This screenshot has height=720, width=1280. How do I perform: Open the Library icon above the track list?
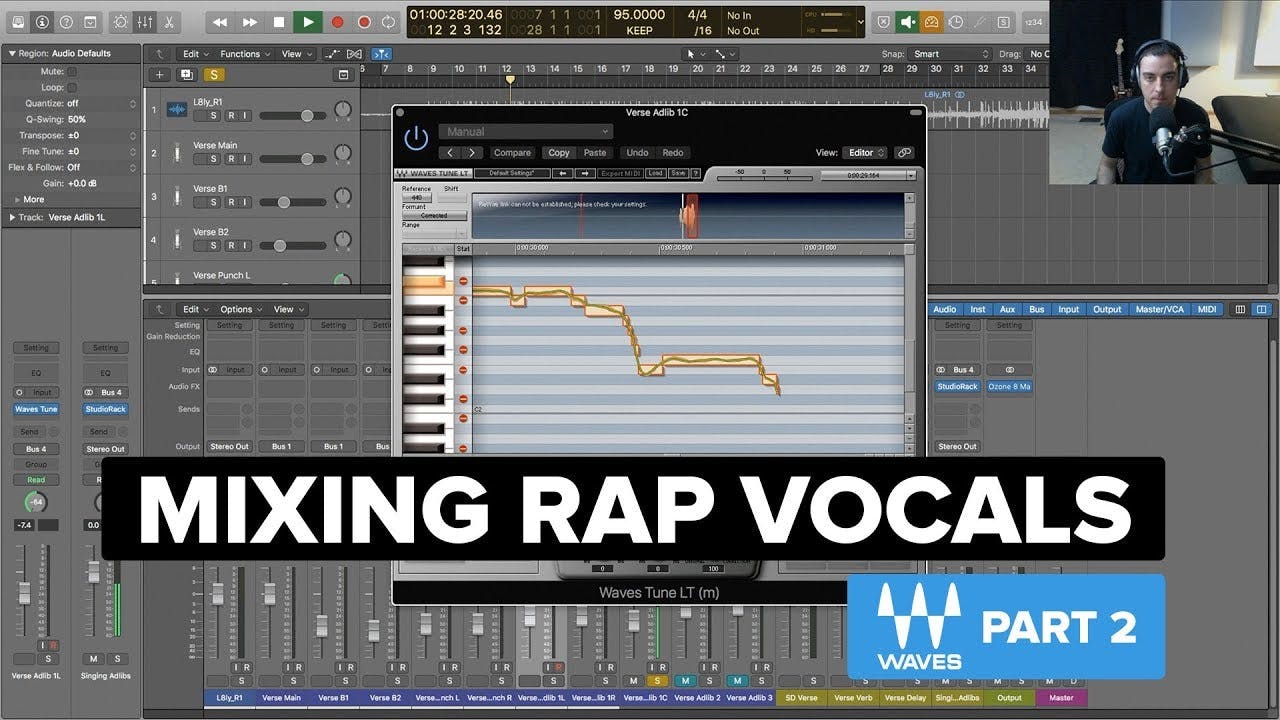click(x=17, y=22)
